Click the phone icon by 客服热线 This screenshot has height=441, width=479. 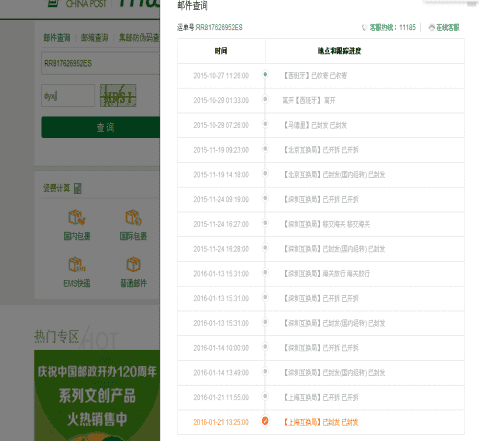[365, 28]
